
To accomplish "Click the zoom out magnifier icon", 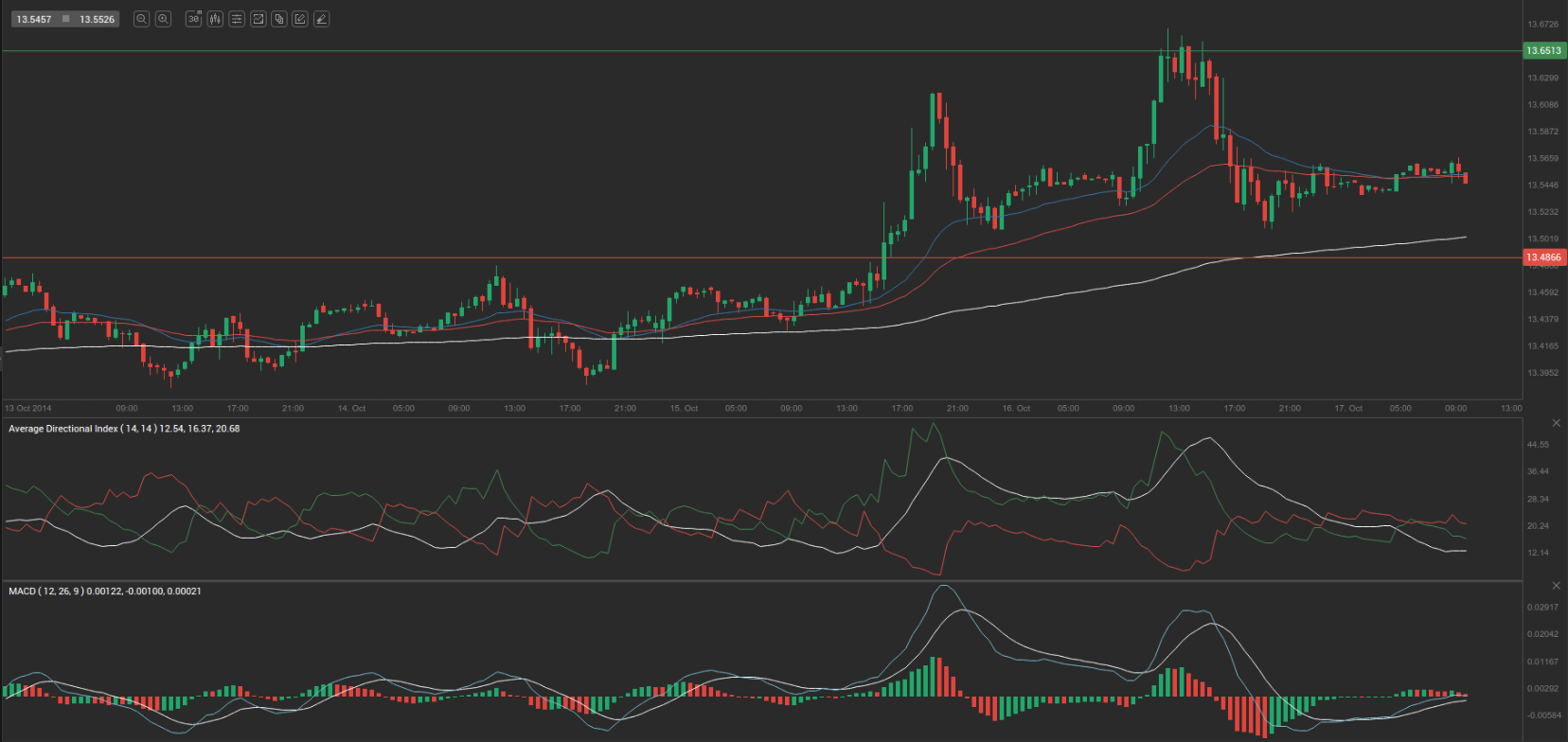I will [141, 19].
